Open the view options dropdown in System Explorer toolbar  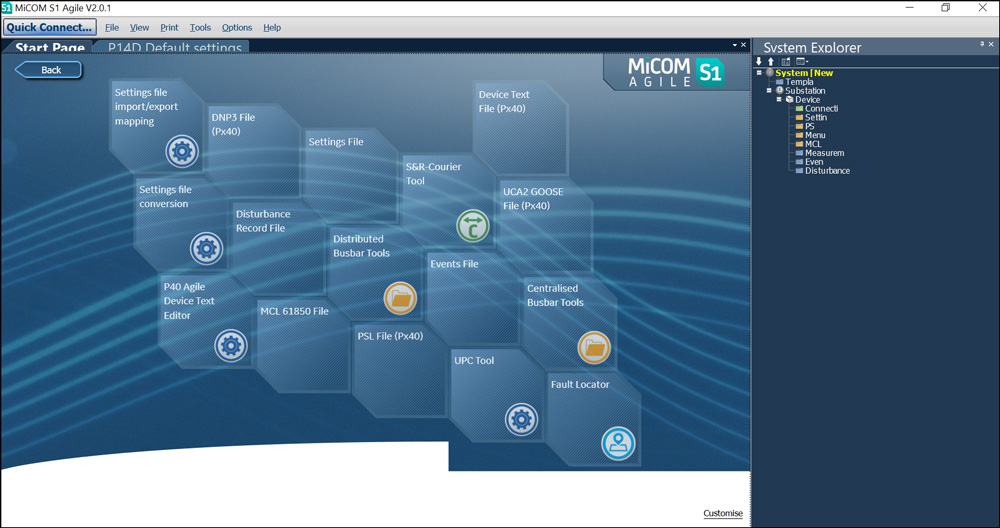click(x=802, y=61)
